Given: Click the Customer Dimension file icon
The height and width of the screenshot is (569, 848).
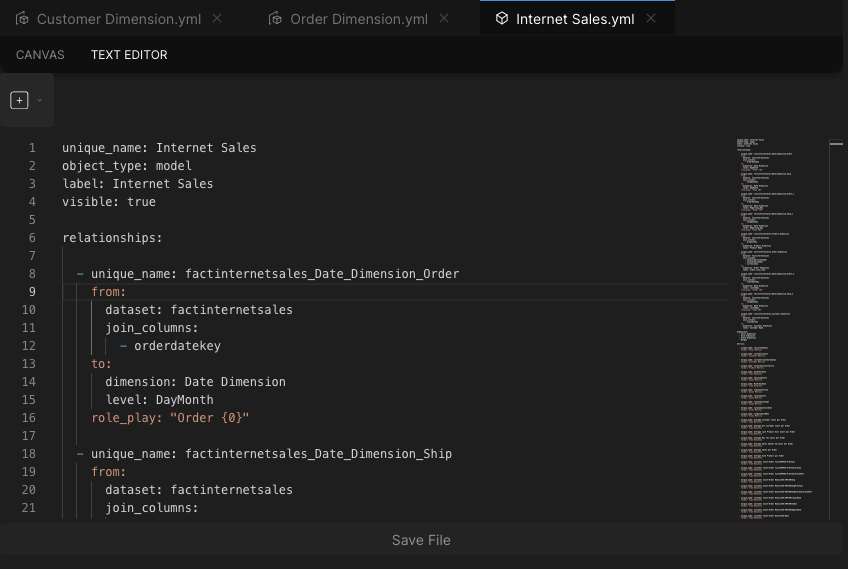Looking at the screenshot, I should pyautogui.click(x=22, y=19).
